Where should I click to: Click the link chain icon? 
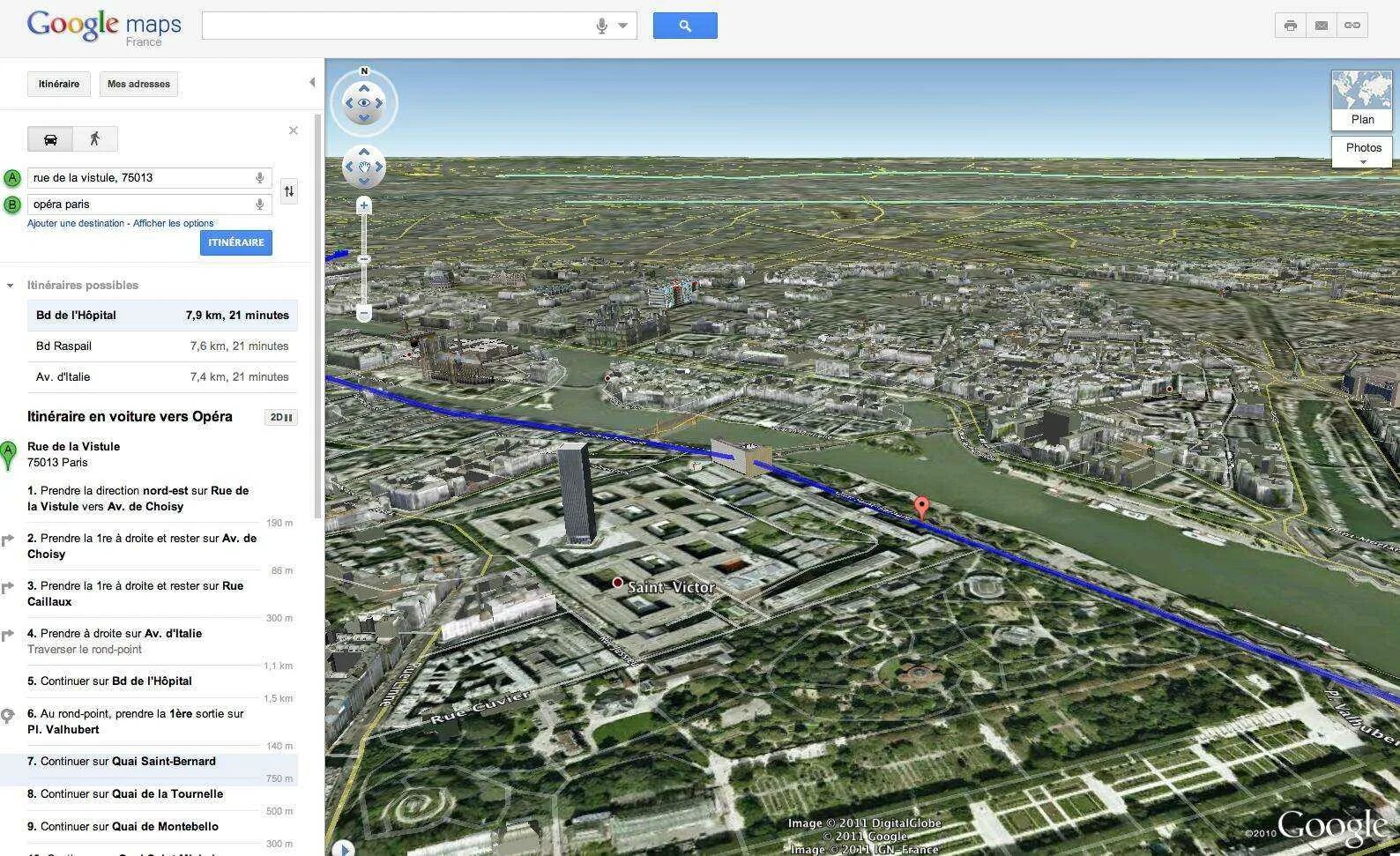(x=1352, y=26)
